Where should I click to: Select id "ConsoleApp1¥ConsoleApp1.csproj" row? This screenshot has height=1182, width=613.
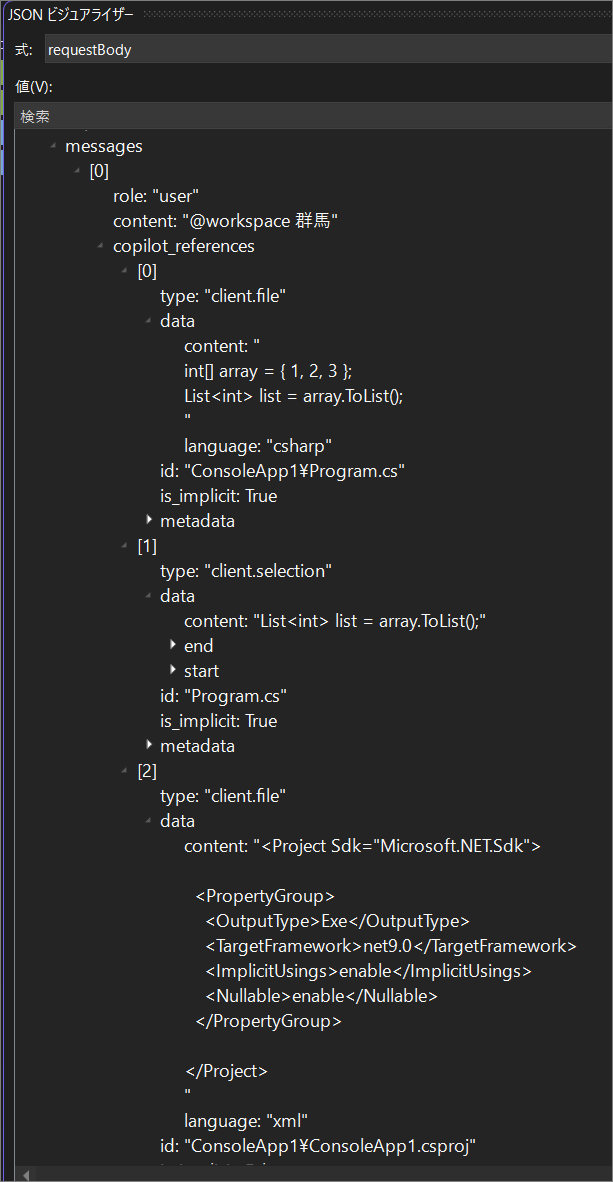(x=317, y=1146)
